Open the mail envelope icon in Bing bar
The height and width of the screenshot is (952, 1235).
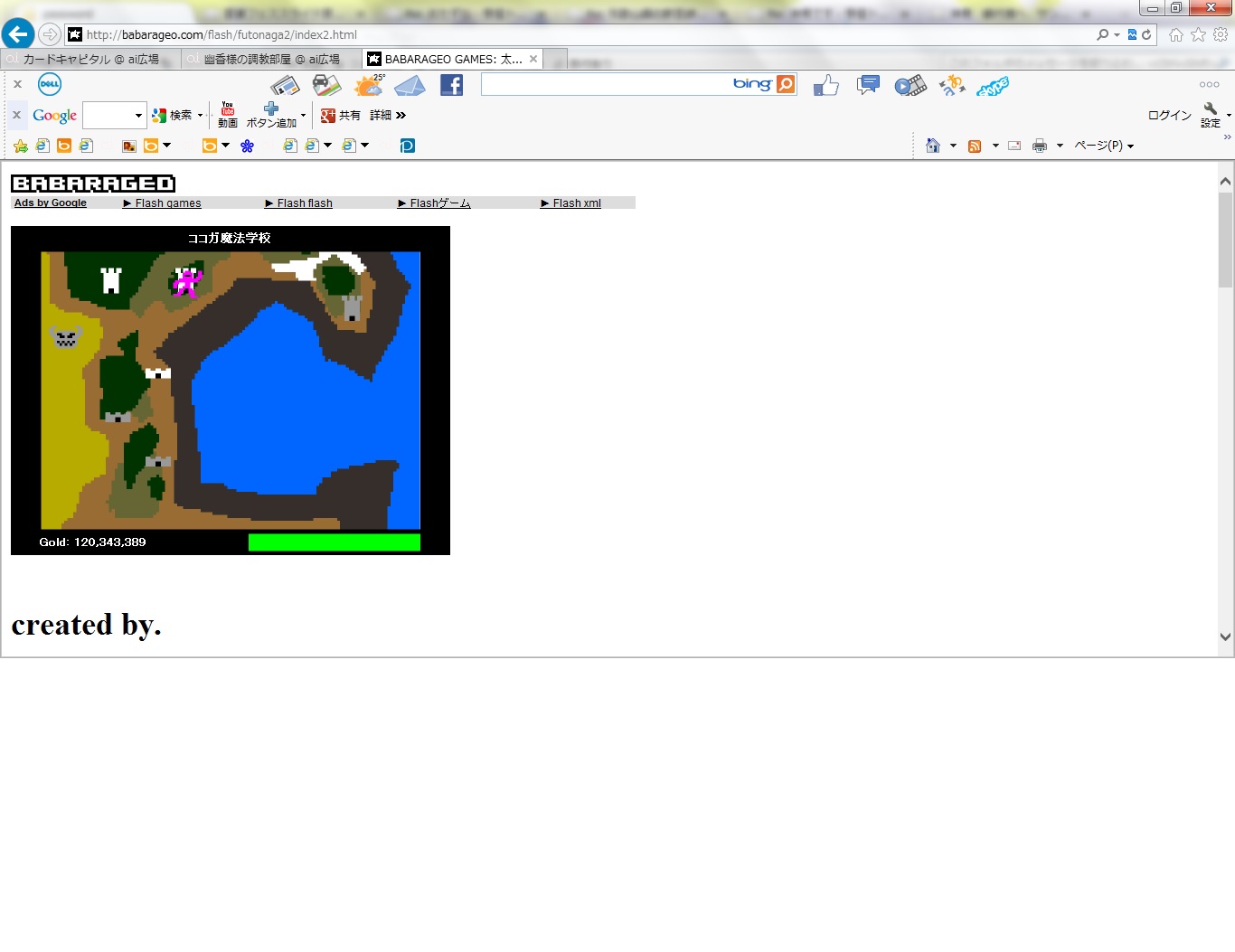click(410, 86)
